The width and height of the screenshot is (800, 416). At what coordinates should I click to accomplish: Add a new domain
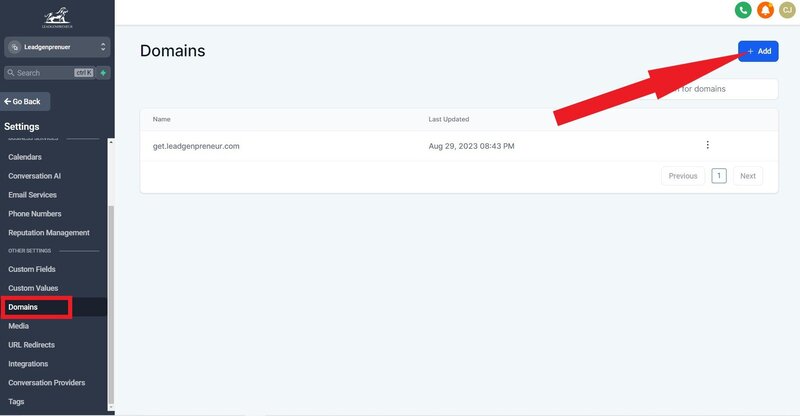(x=758, y=51)
